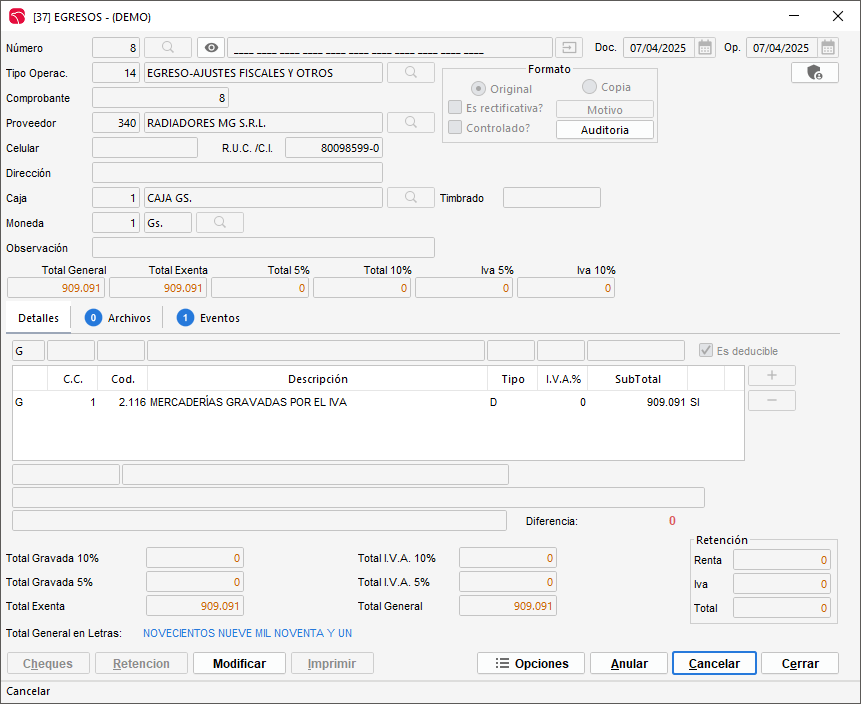
Task: Switch to the Eventos tab
Action: tap(208, 318)
